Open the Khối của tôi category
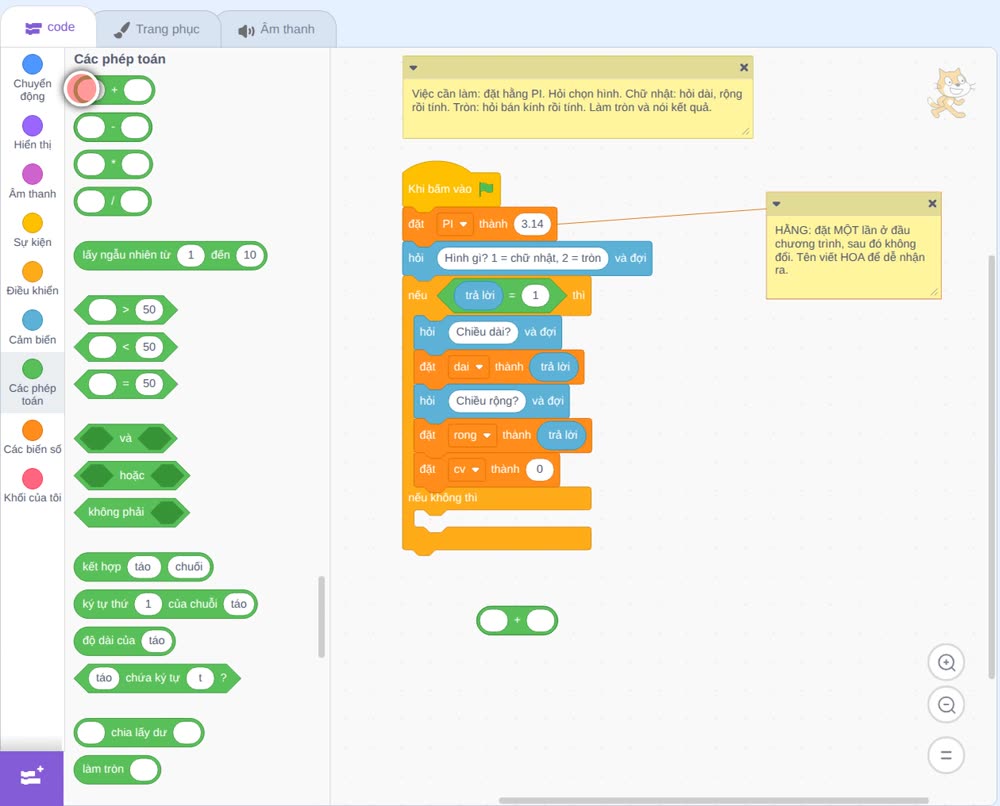The image size is (1000, 806). (33, 485)
